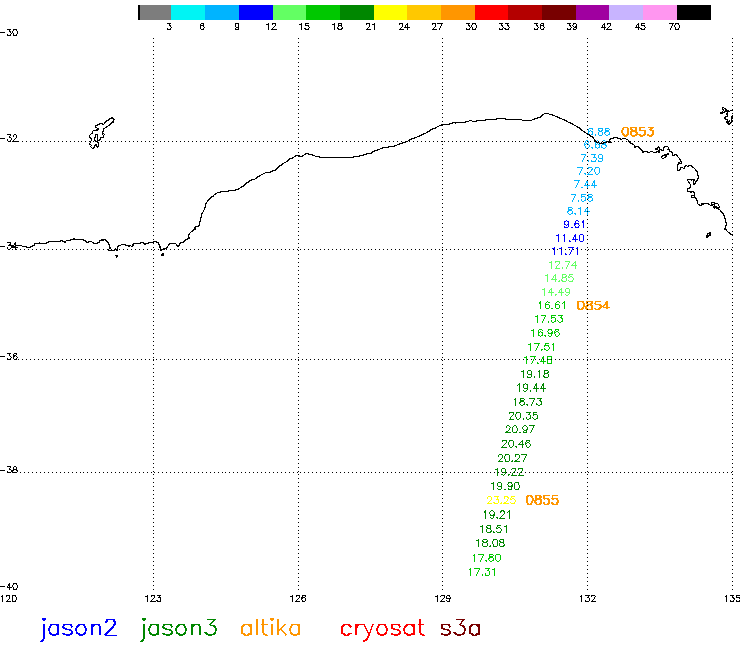Click the orange 0855 time label
Viewport: 740px width, 650px height.
(542, 500)
